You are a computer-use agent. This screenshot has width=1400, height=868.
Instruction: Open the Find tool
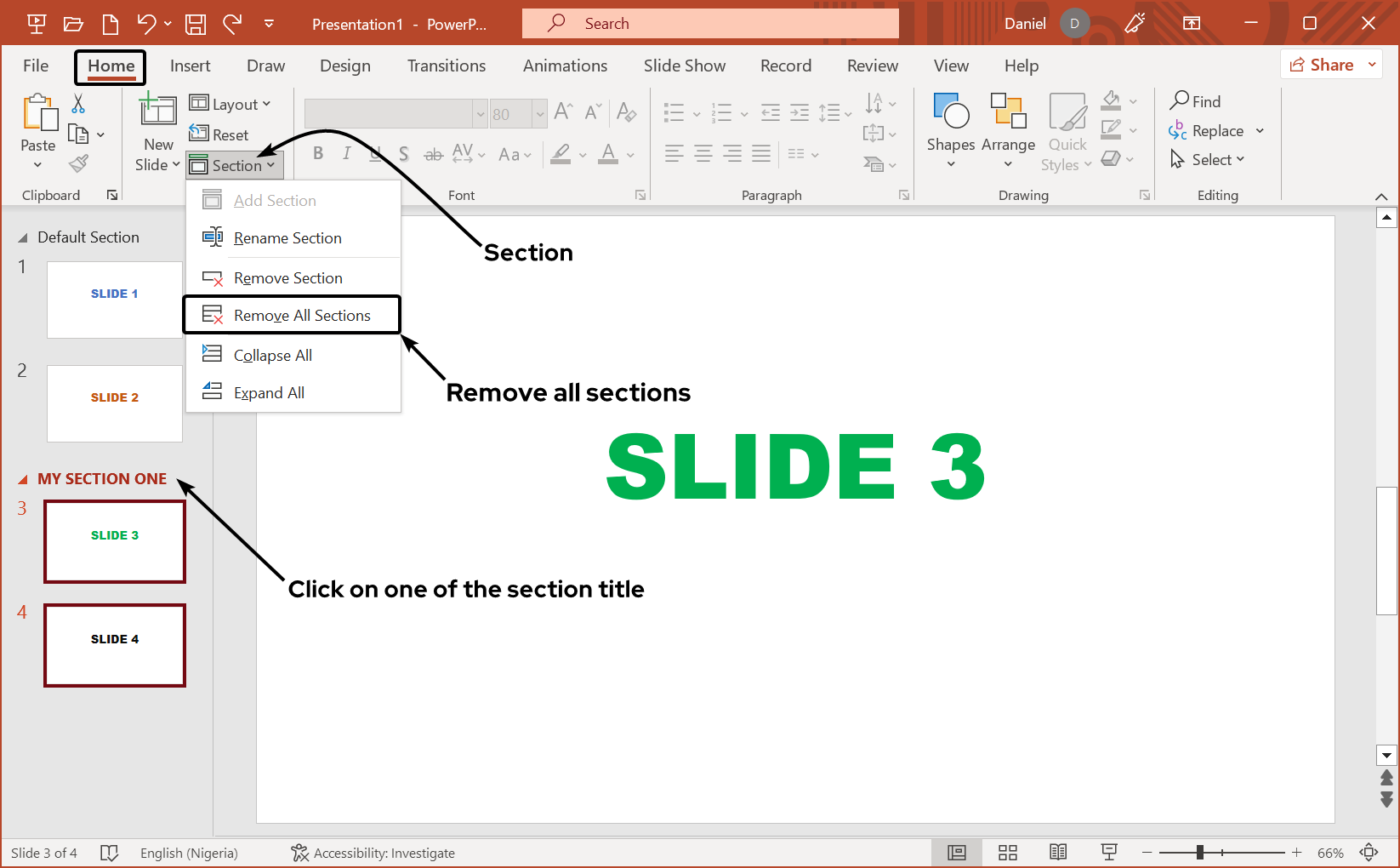coord(1202,100)
